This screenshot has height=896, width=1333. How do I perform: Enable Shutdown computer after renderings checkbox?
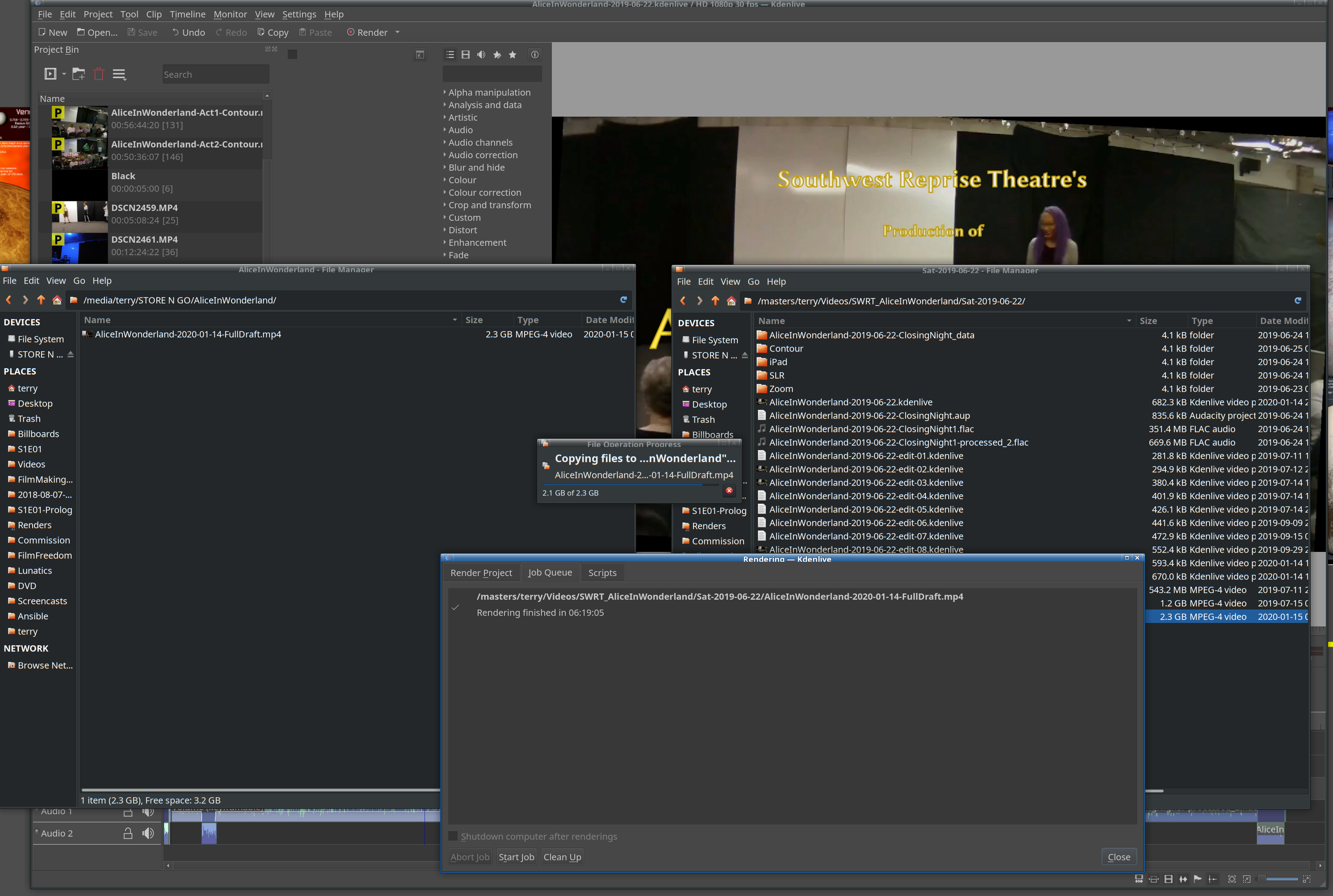(453, 836)
